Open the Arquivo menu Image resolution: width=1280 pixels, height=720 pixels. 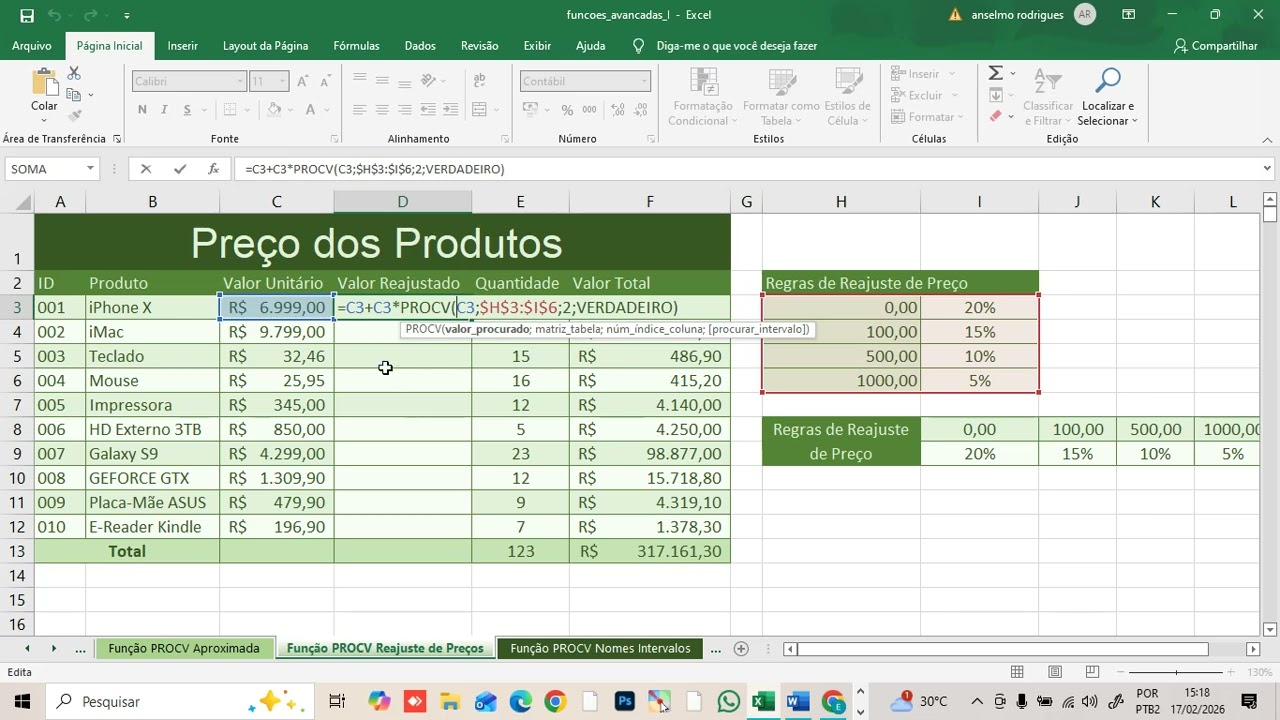(31, 46)
